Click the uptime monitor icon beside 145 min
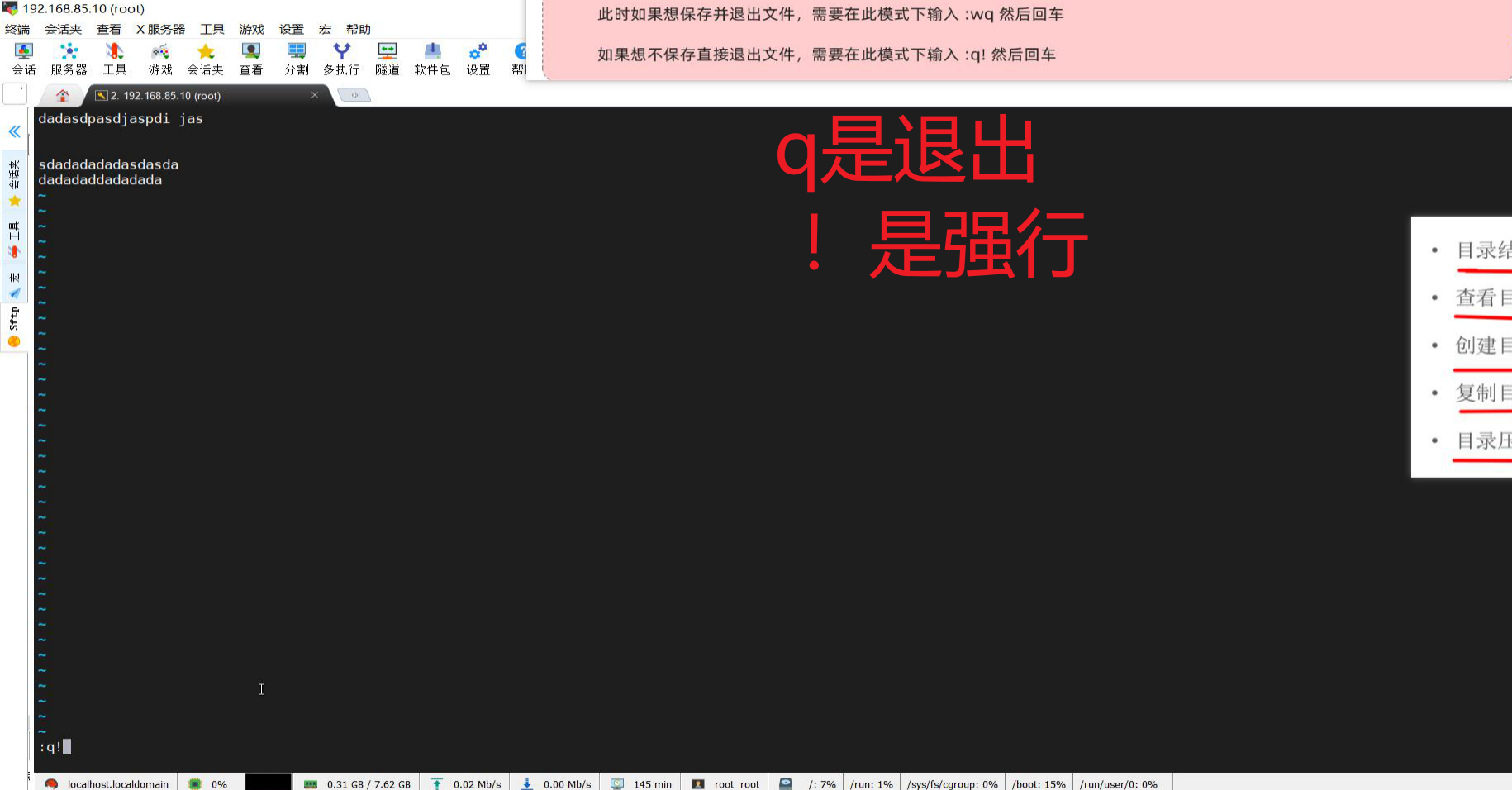Image resolution: width=1512 pixels, height=790 pixels. pyautogui.click(x=617, y=783)
